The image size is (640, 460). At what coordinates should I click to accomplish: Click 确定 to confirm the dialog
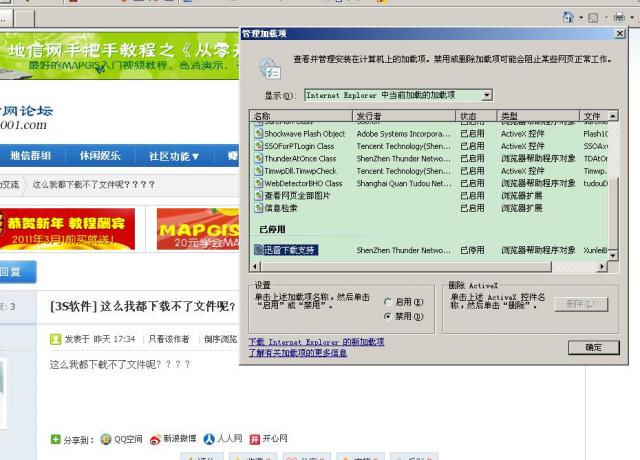[593, 347]
